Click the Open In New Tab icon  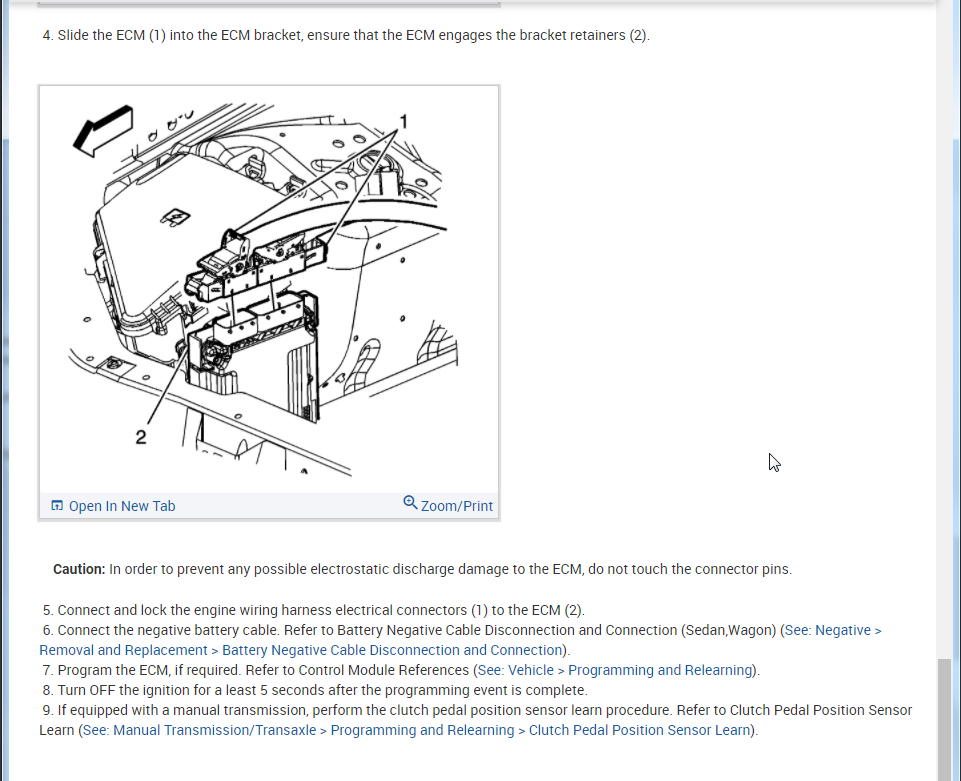coord(57,506)
